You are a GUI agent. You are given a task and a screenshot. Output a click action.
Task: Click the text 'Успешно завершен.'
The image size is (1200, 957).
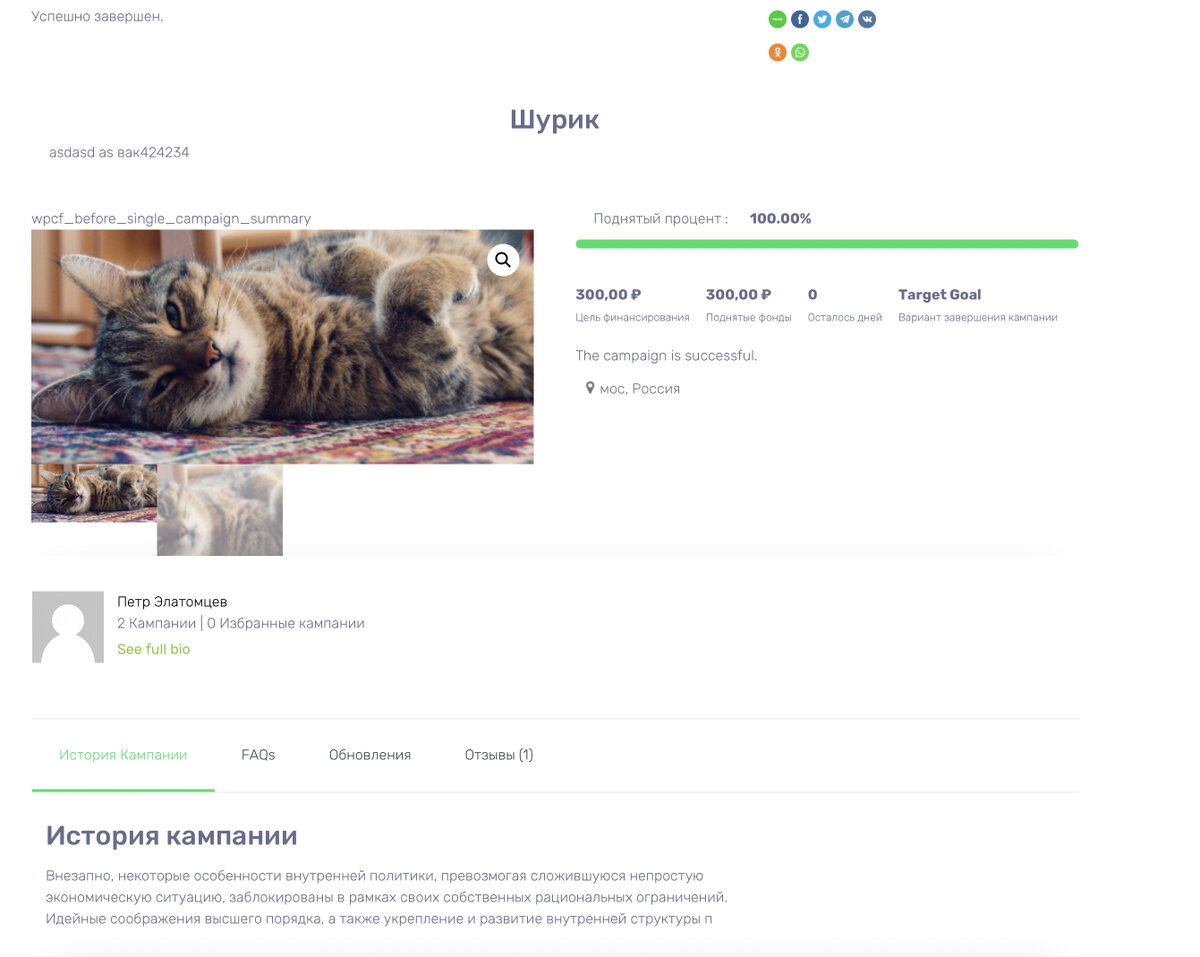pos(97,16)
